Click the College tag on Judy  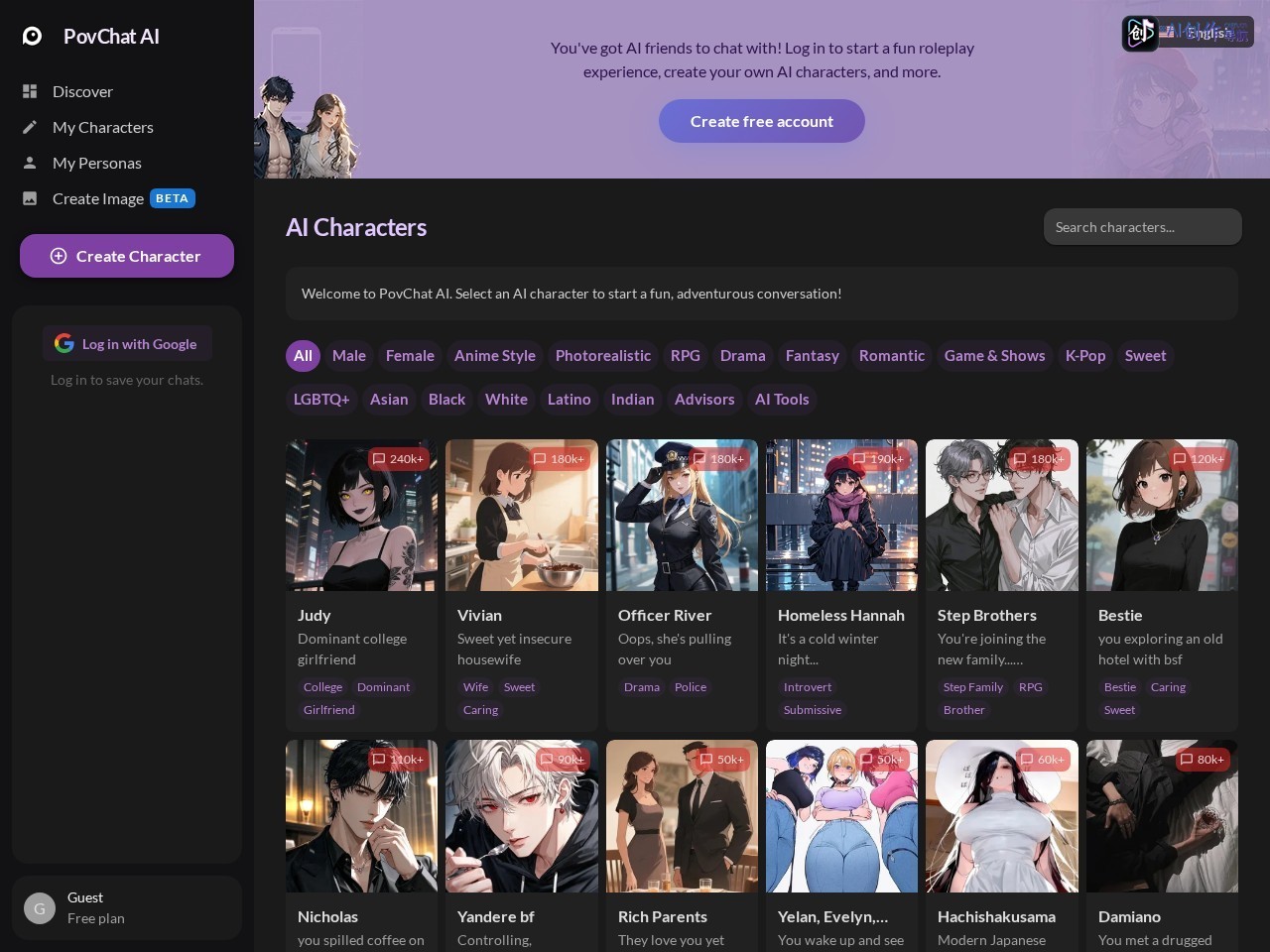(x=322, y=687)
